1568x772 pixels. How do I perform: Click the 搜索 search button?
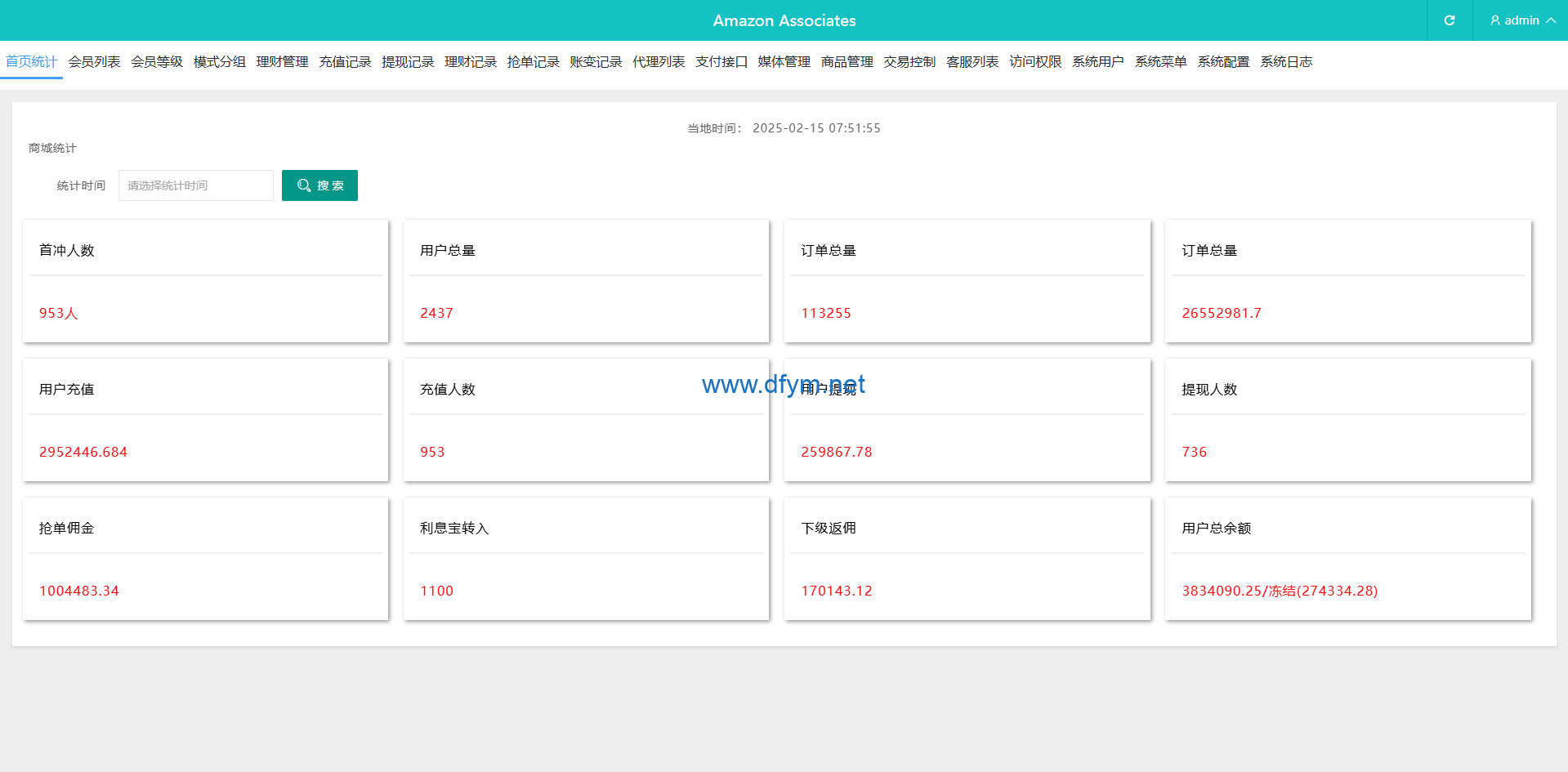(319, 185)
